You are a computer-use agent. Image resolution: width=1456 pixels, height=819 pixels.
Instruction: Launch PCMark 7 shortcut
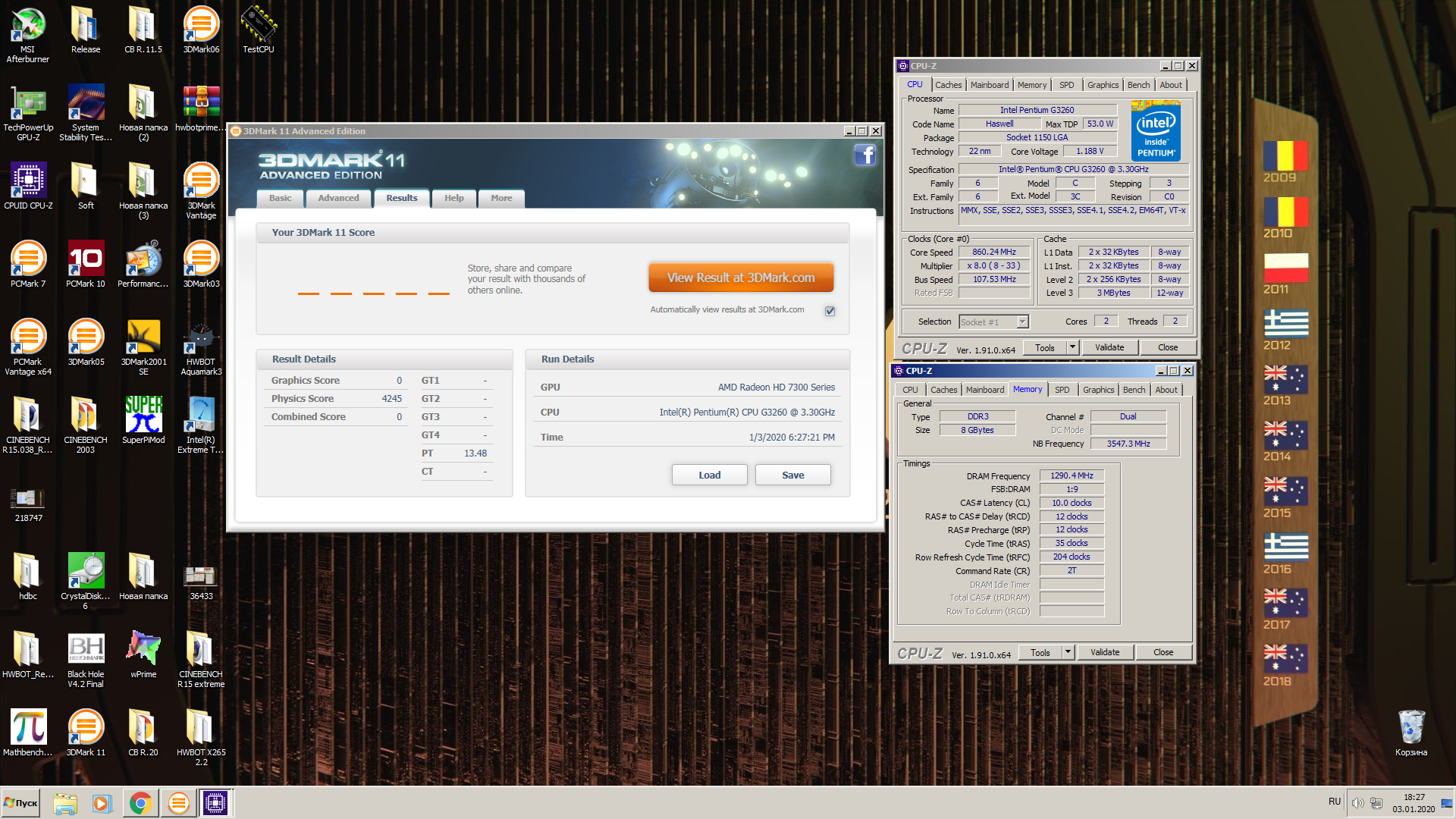[28, 264]
